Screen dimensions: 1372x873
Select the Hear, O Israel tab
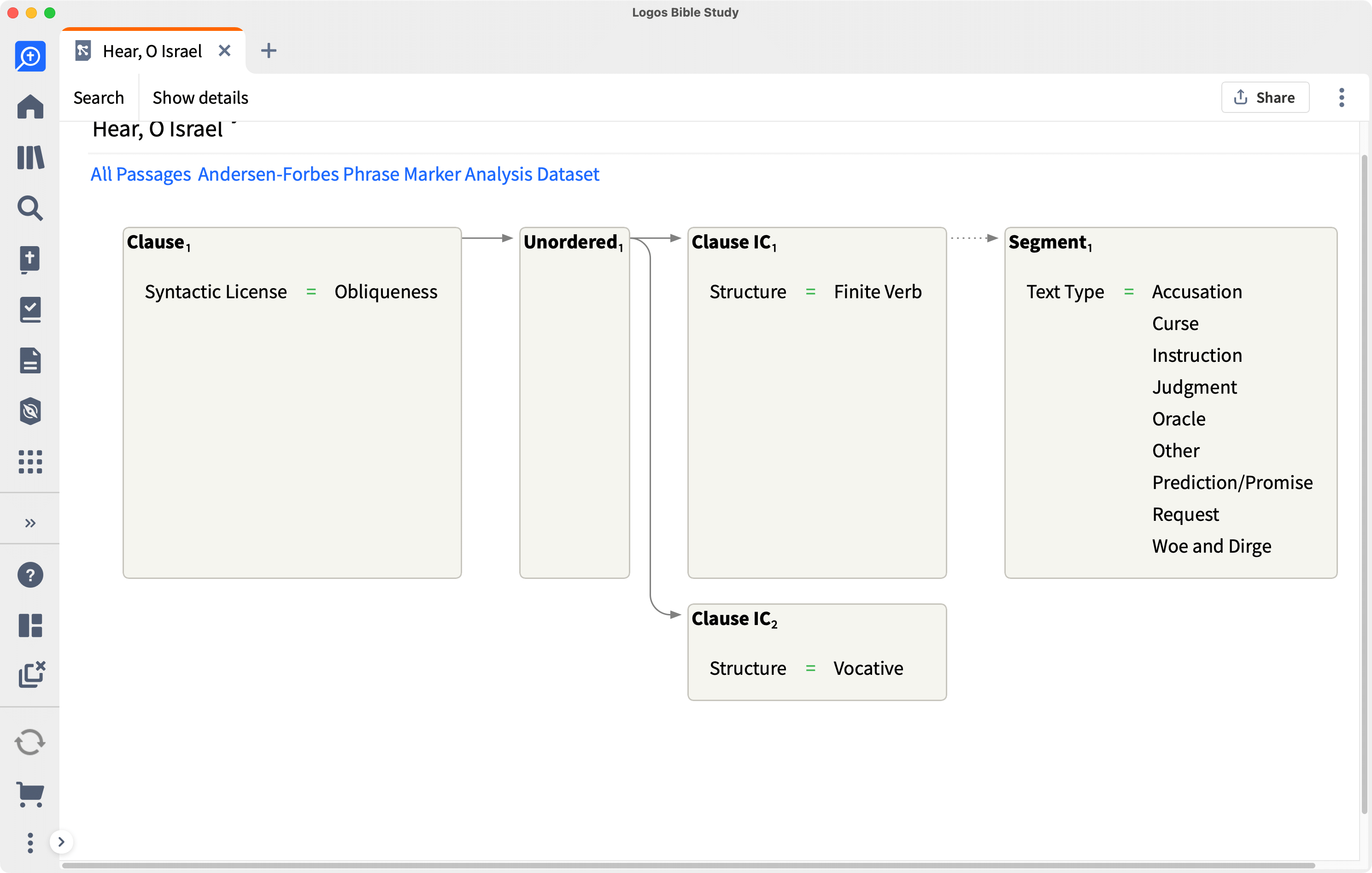click(152, 51)
